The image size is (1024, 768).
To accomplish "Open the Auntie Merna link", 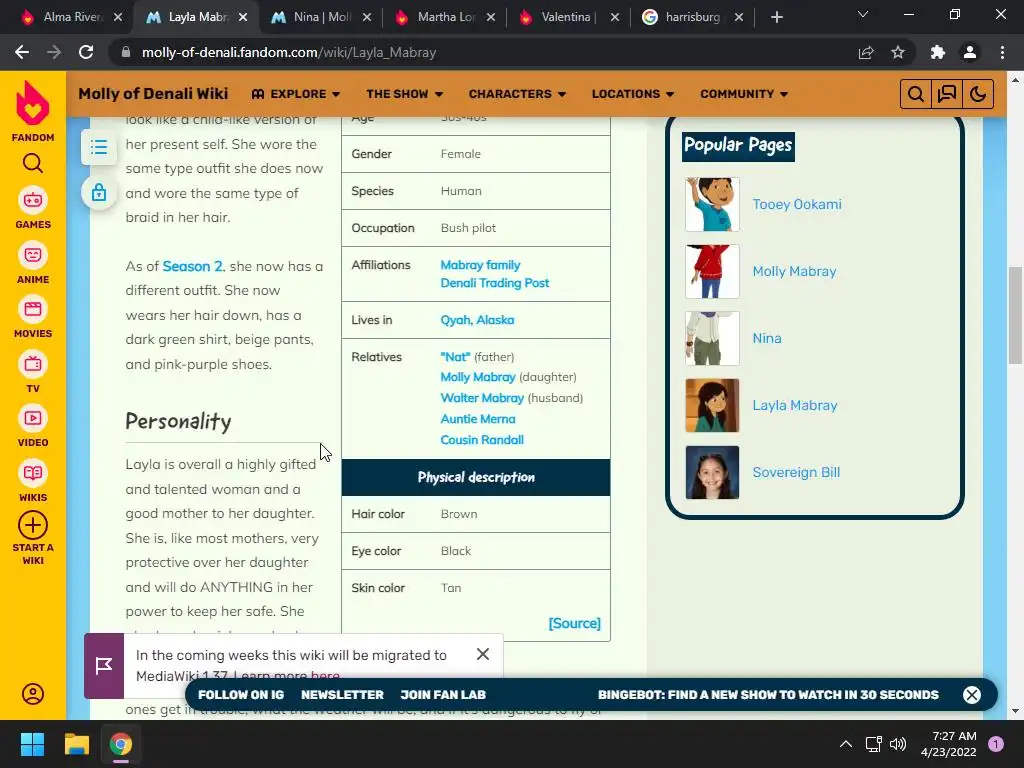I will [477, 419].
